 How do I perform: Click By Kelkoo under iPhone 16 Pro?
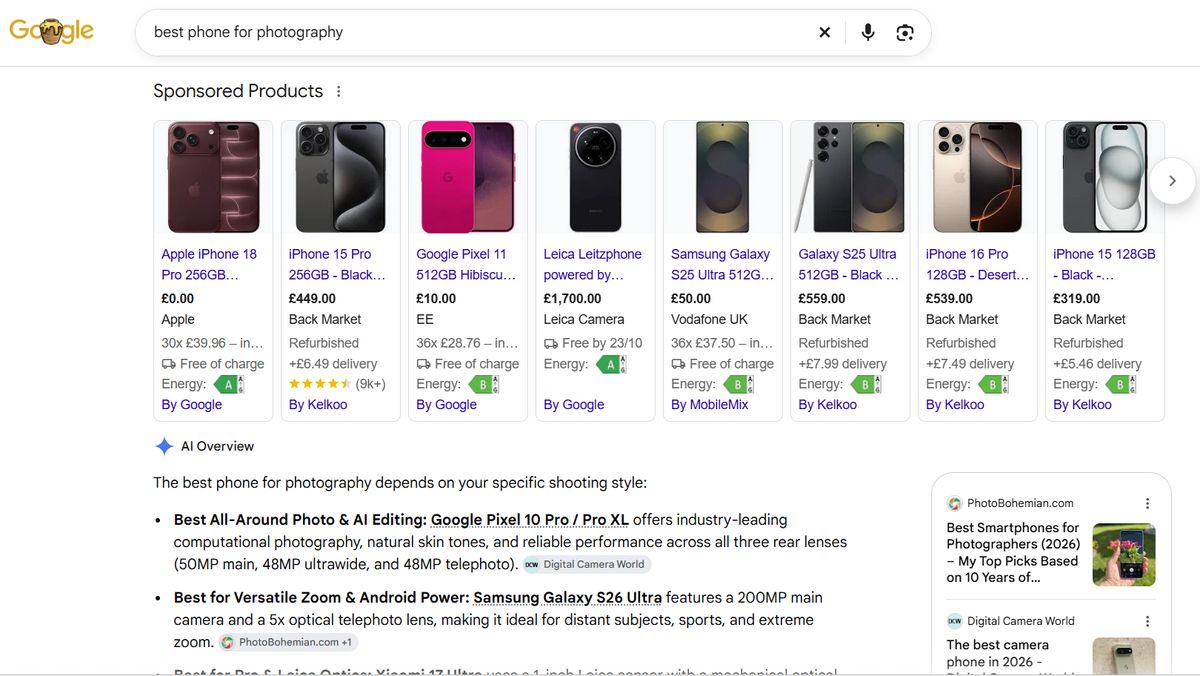point(955,405)
